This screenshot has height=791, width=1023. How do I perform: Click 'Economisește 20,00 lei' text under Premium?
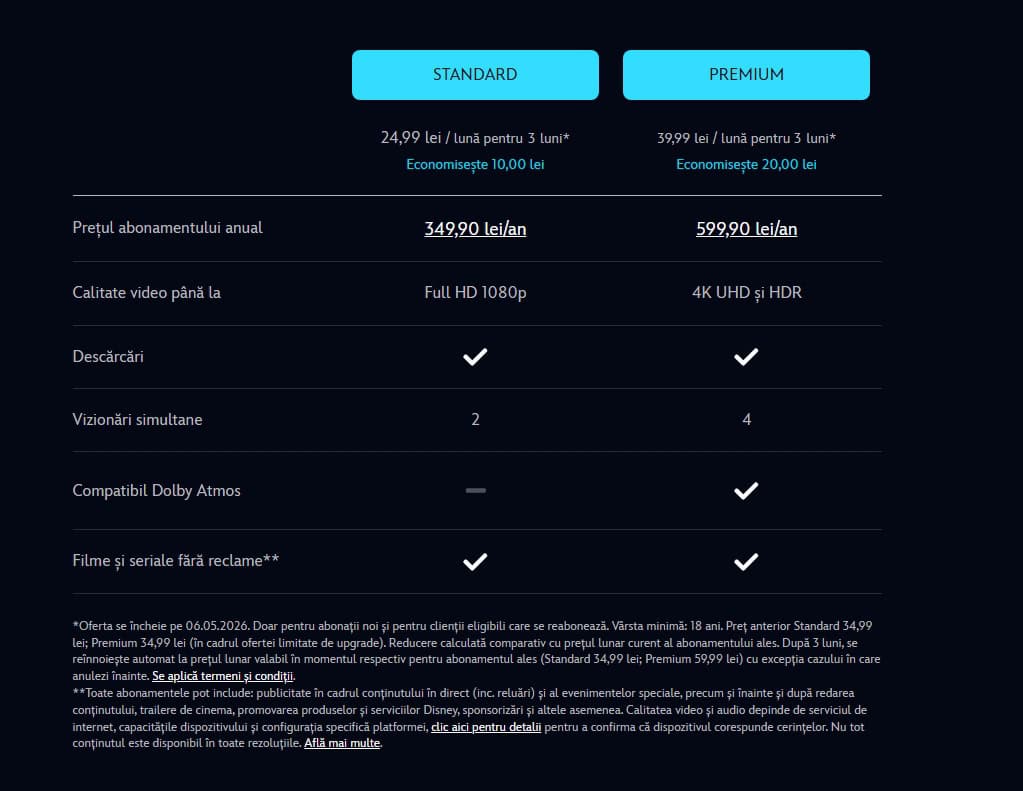point(746,164)
